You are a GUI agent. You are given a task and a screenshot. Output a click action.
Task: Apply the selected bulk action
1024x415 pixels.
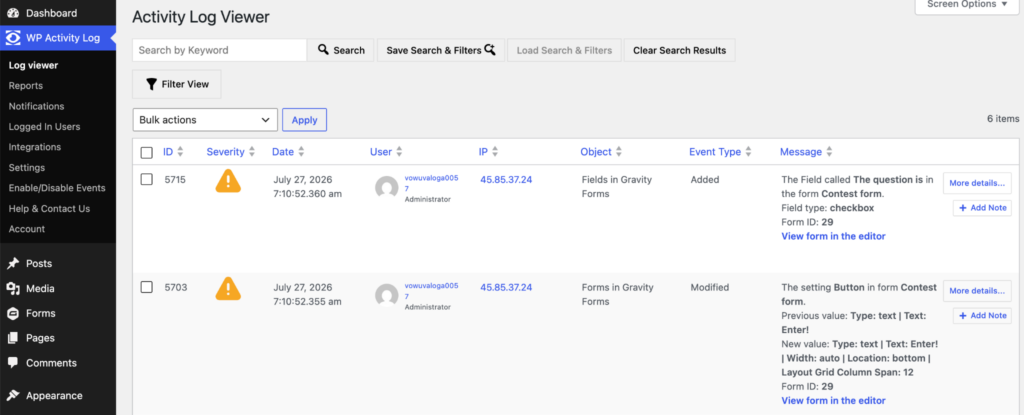tap(304, 120)
